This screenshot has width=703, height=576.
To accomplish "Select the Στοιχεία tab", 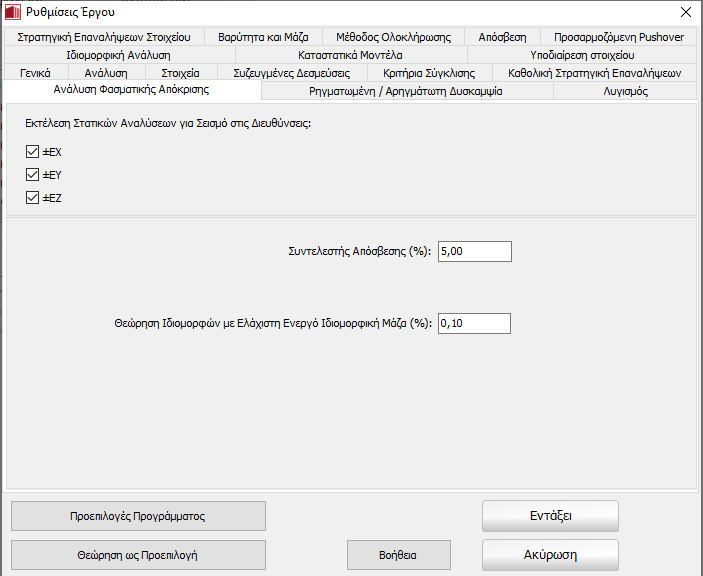I will click(x=180, y=73).
